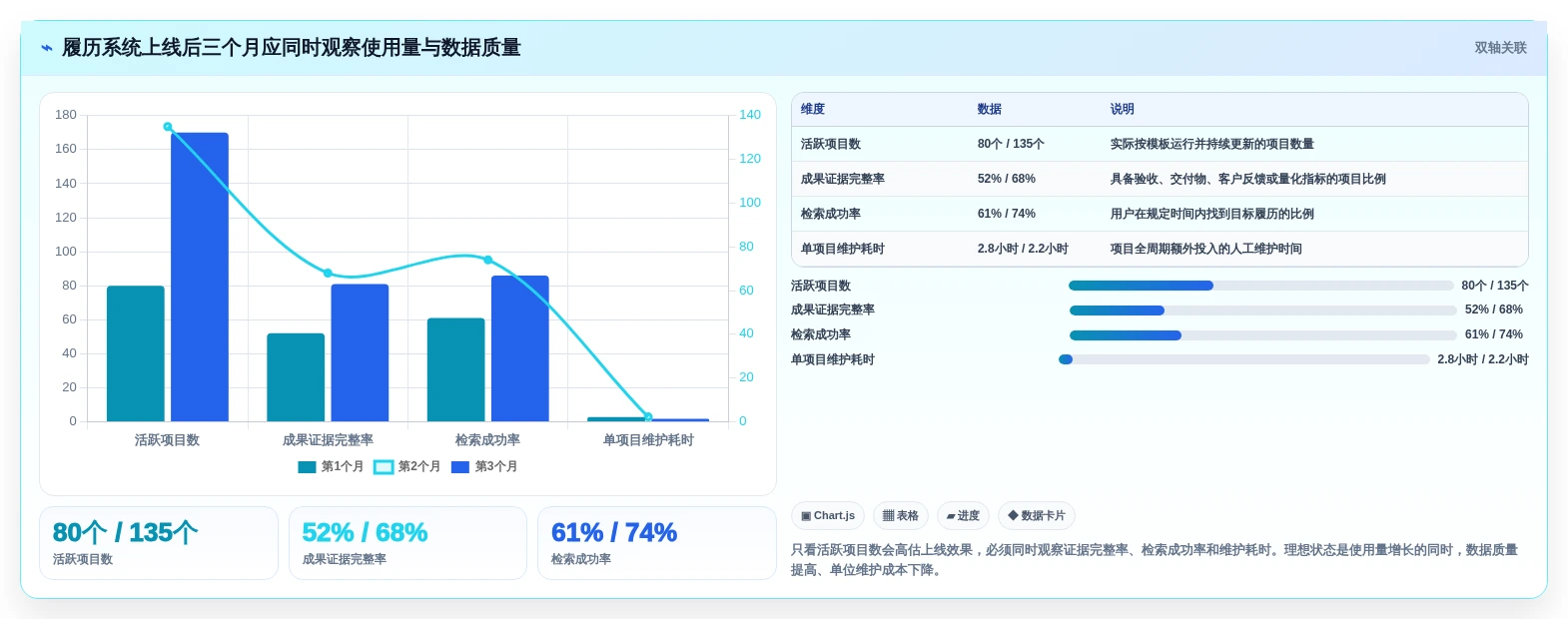The image size is (1568, 619).
Task: Click the 双轴关联 tag in header
Action: coord(1500,48)
